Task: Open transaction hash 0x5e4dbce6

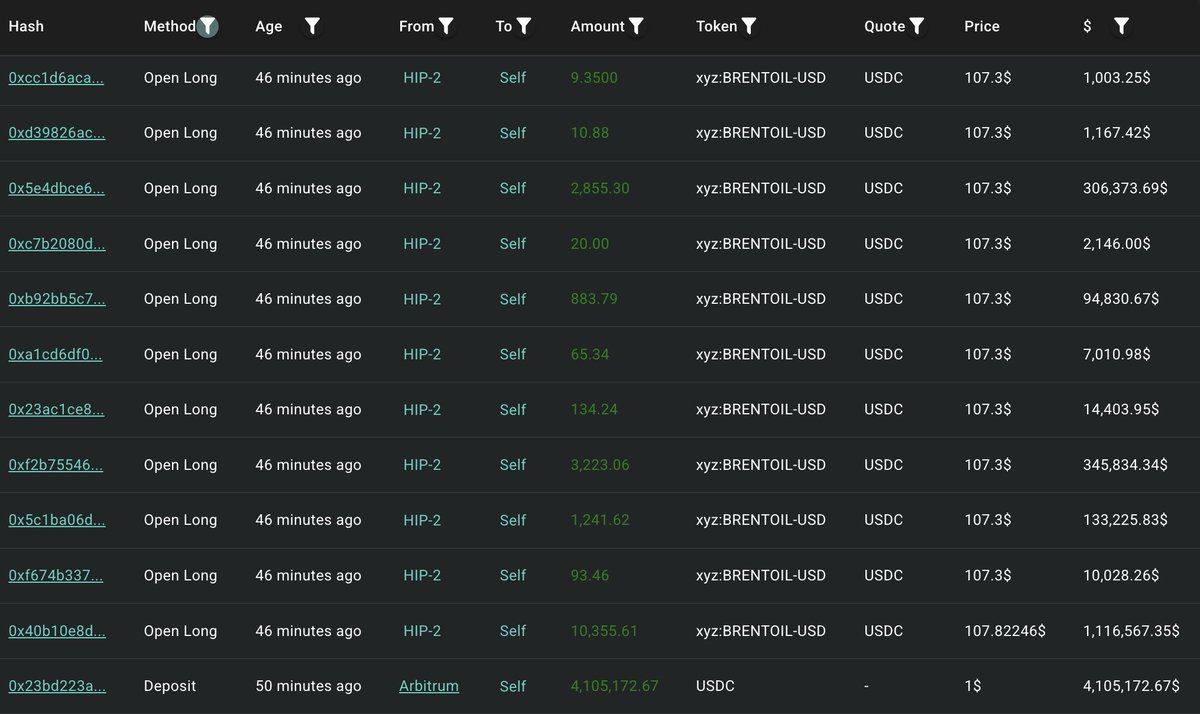Action: [56, 189]
